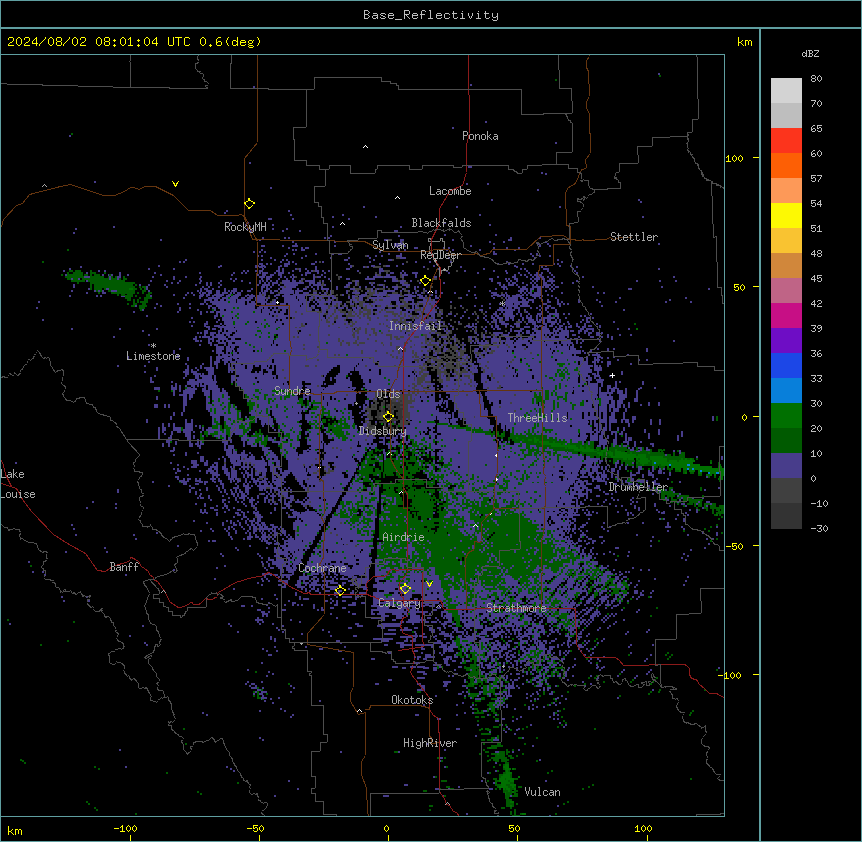Click the HighRiver label

430,743
